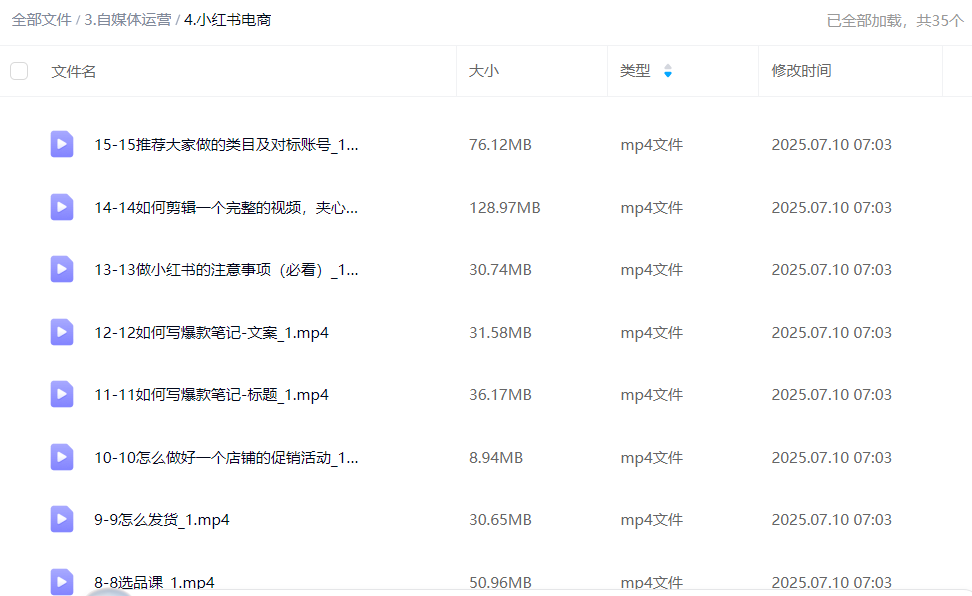Click video icon for 12-12如何写爆款笔记-文案
Screen dimensions: 972x596
click(x=62, y=332)
